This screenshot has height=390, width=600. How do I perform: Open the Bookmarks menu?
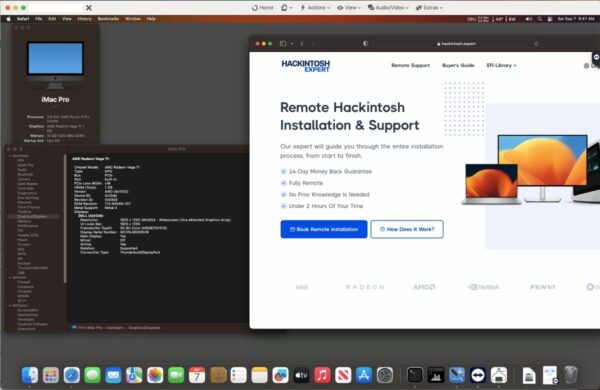pos(108,19)
